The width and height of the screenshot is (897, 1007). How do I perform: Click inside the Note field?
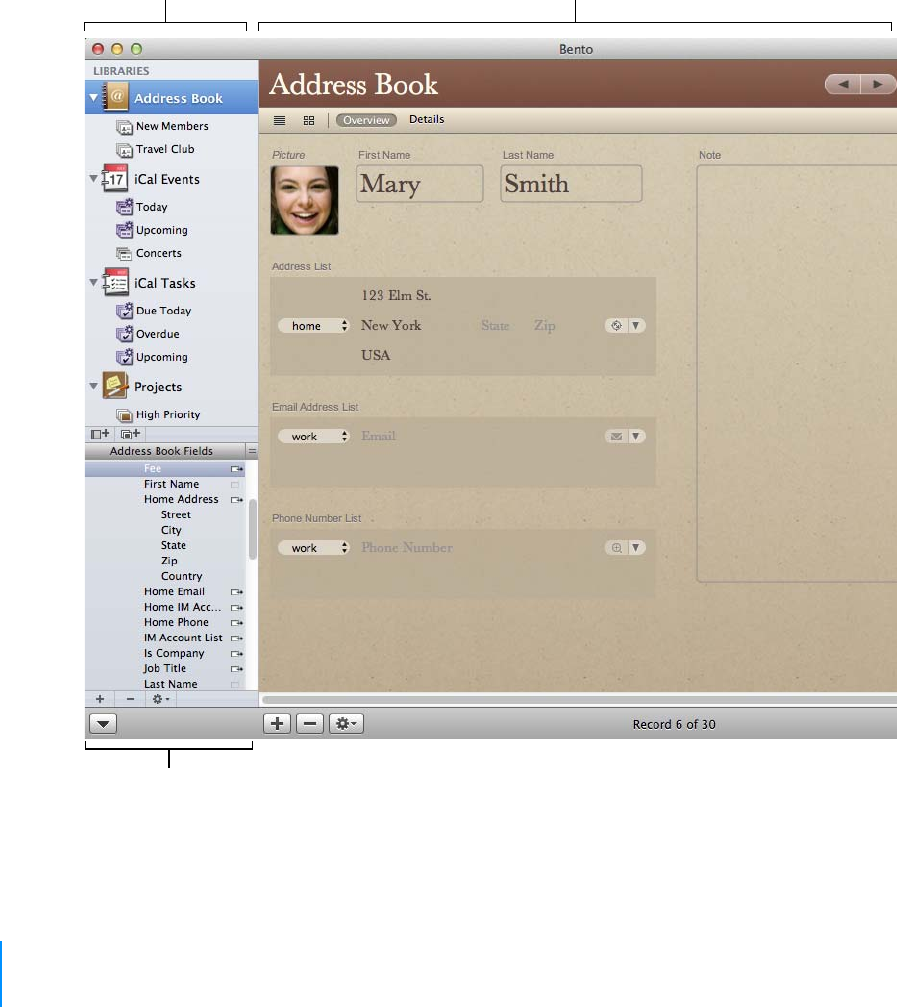[797, 374]
